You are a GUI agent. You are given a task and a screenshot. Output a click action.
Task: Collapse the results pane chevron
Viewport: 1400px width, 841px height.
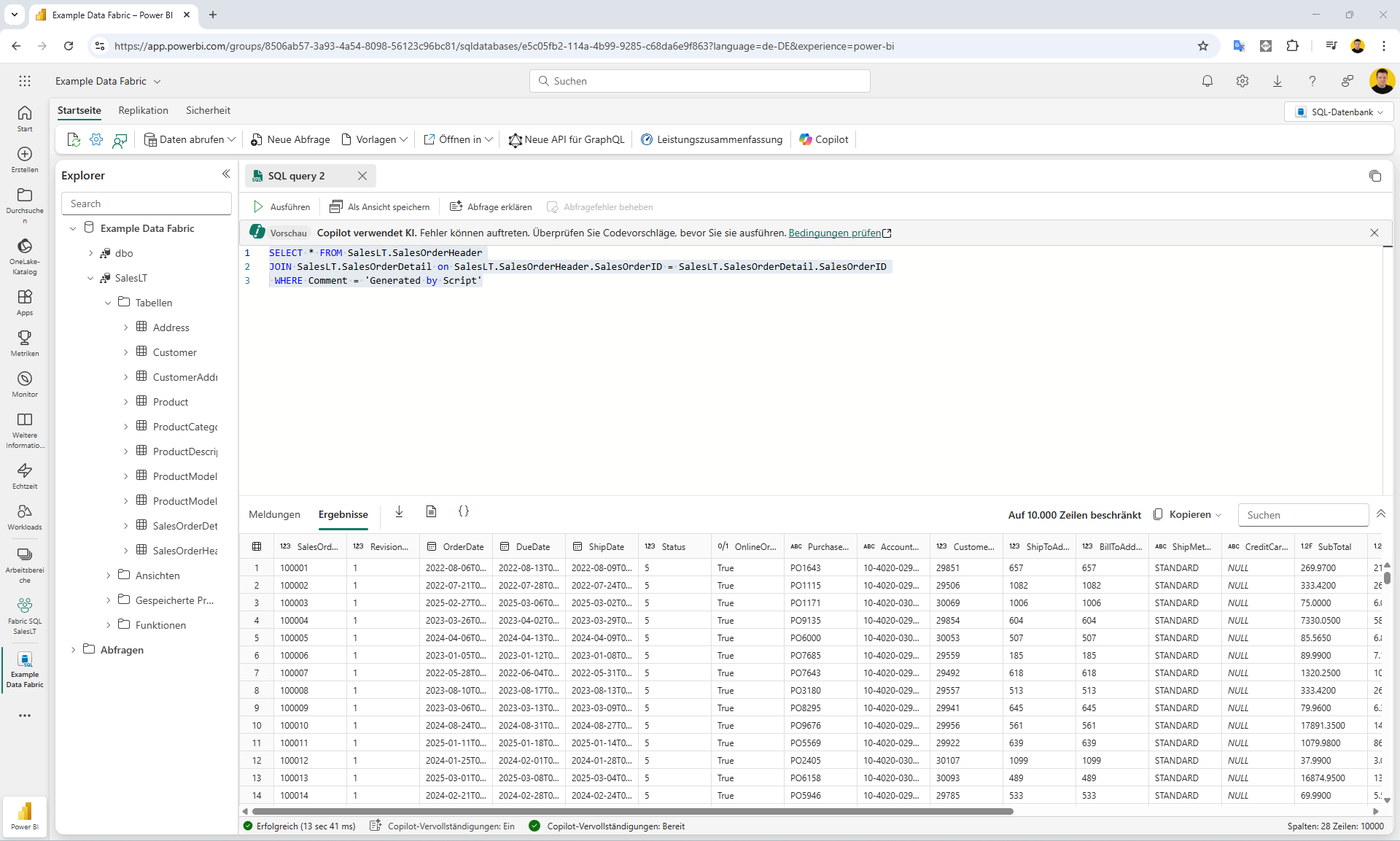(1381, 514)
